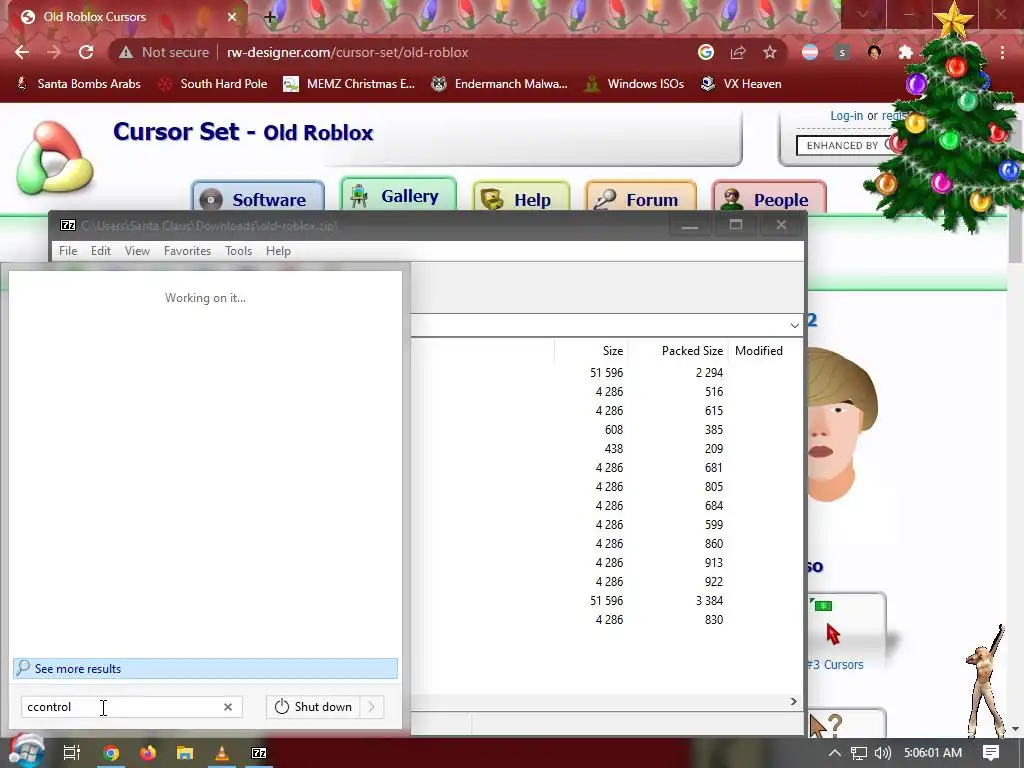
Task: Click the taskbar clock 5:06:01 AM
Action: pyautogui.click(x=933, y=753)
